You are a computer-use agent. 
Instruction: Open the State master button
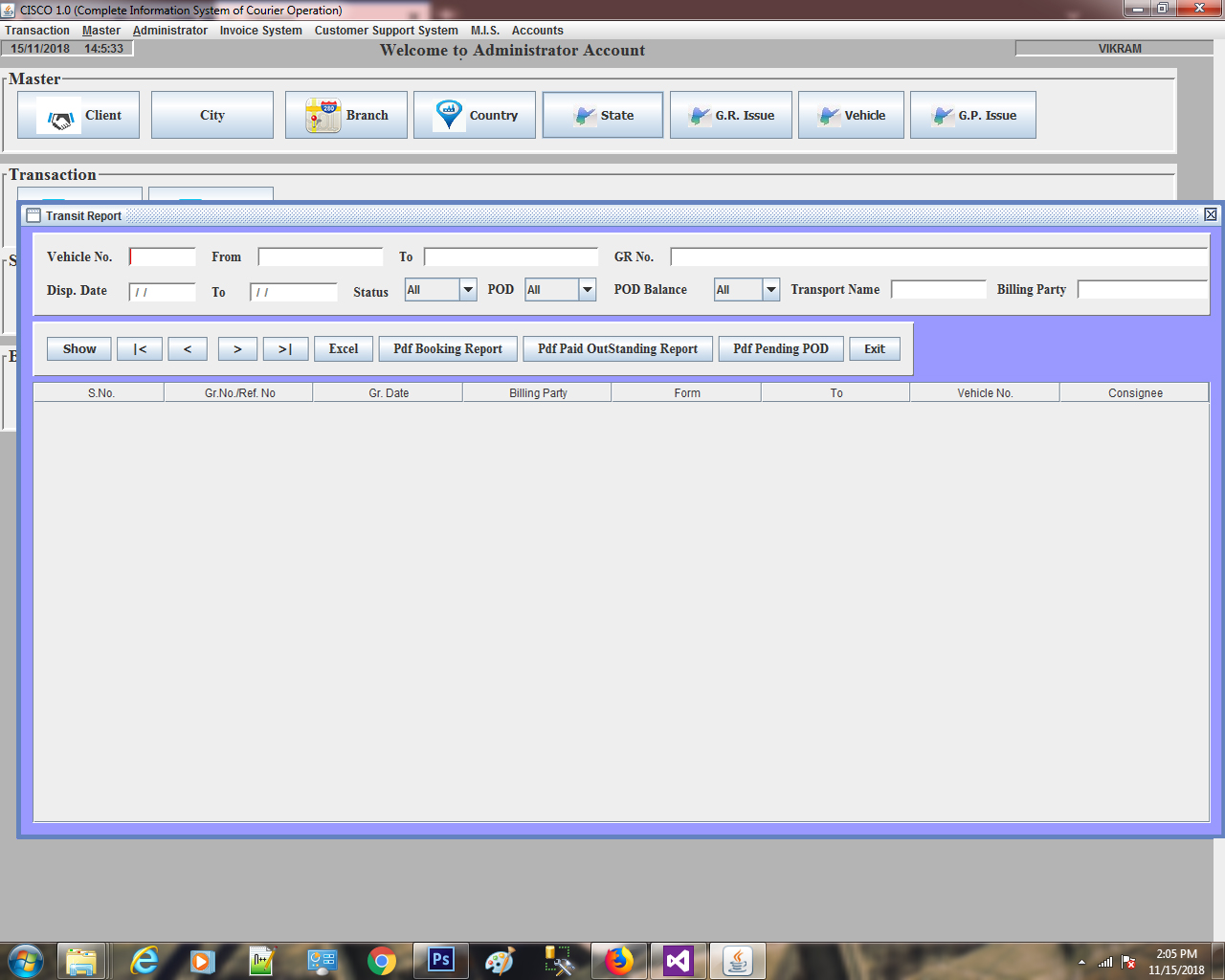(x=602, y=116)
